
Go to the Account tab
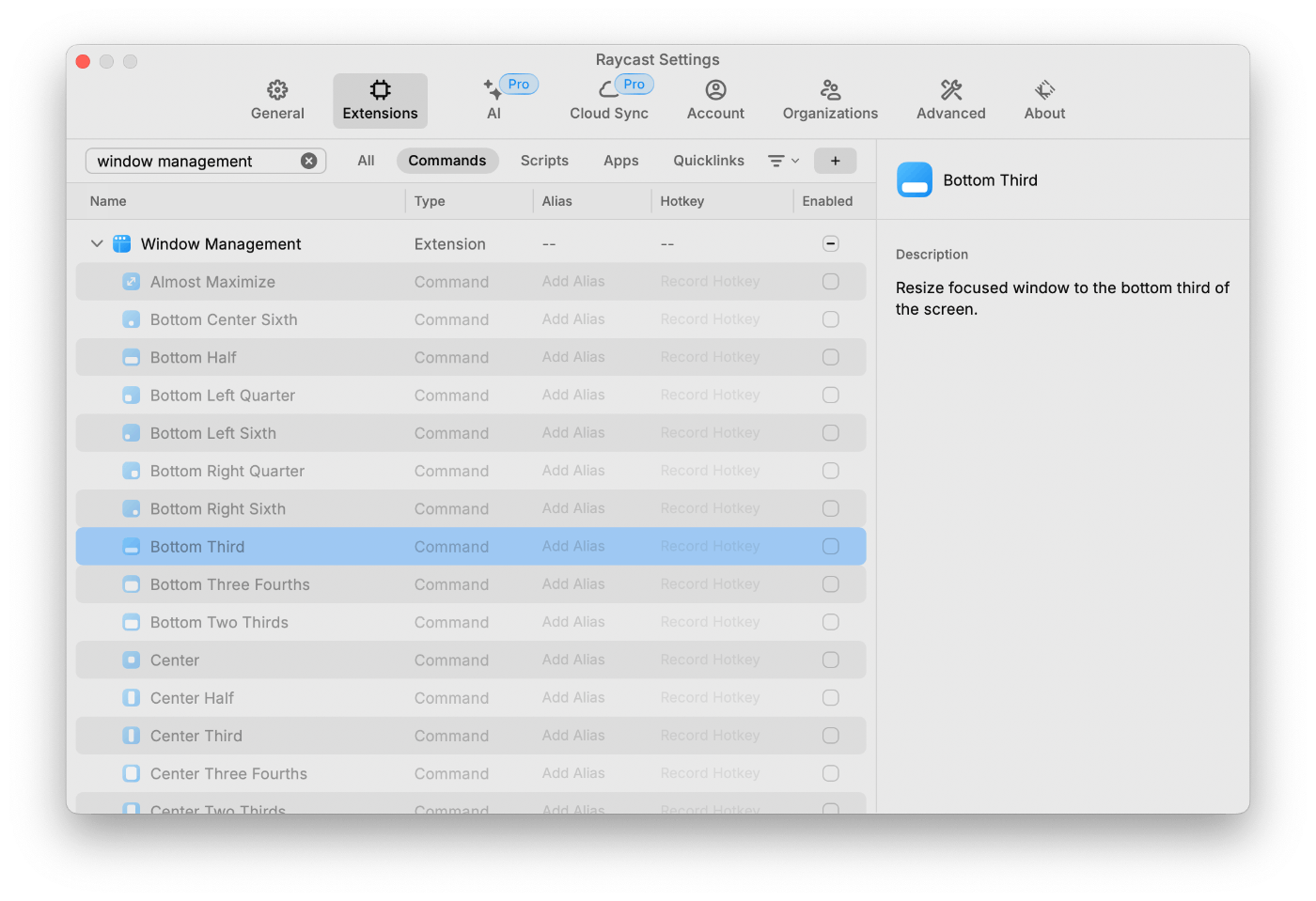tap(715, 100)
